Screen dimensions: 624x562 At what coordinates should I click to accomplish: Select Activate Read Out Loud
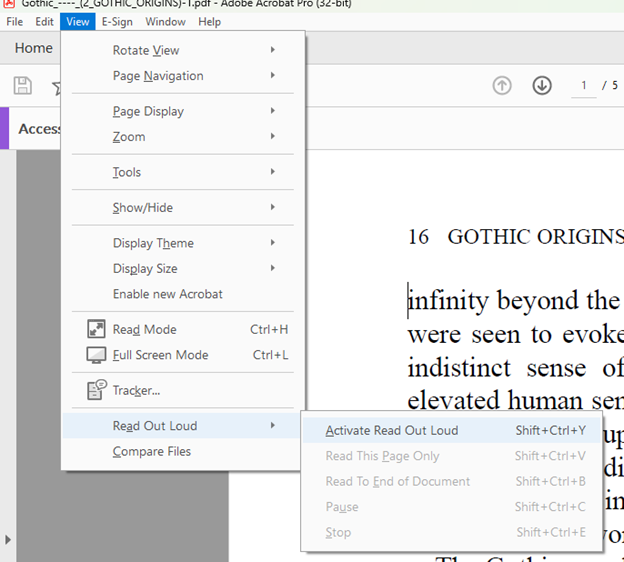pyautogui.click(x=392, y=431)
